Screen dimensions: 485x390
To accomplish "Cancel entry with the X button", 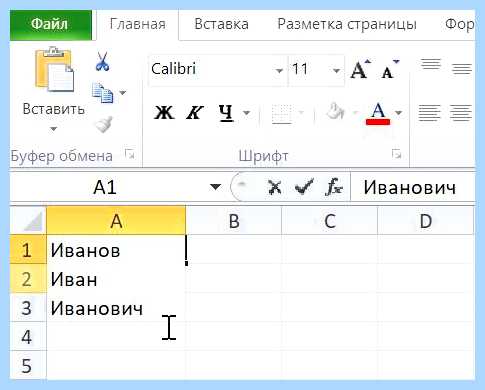I will (275, 187).
